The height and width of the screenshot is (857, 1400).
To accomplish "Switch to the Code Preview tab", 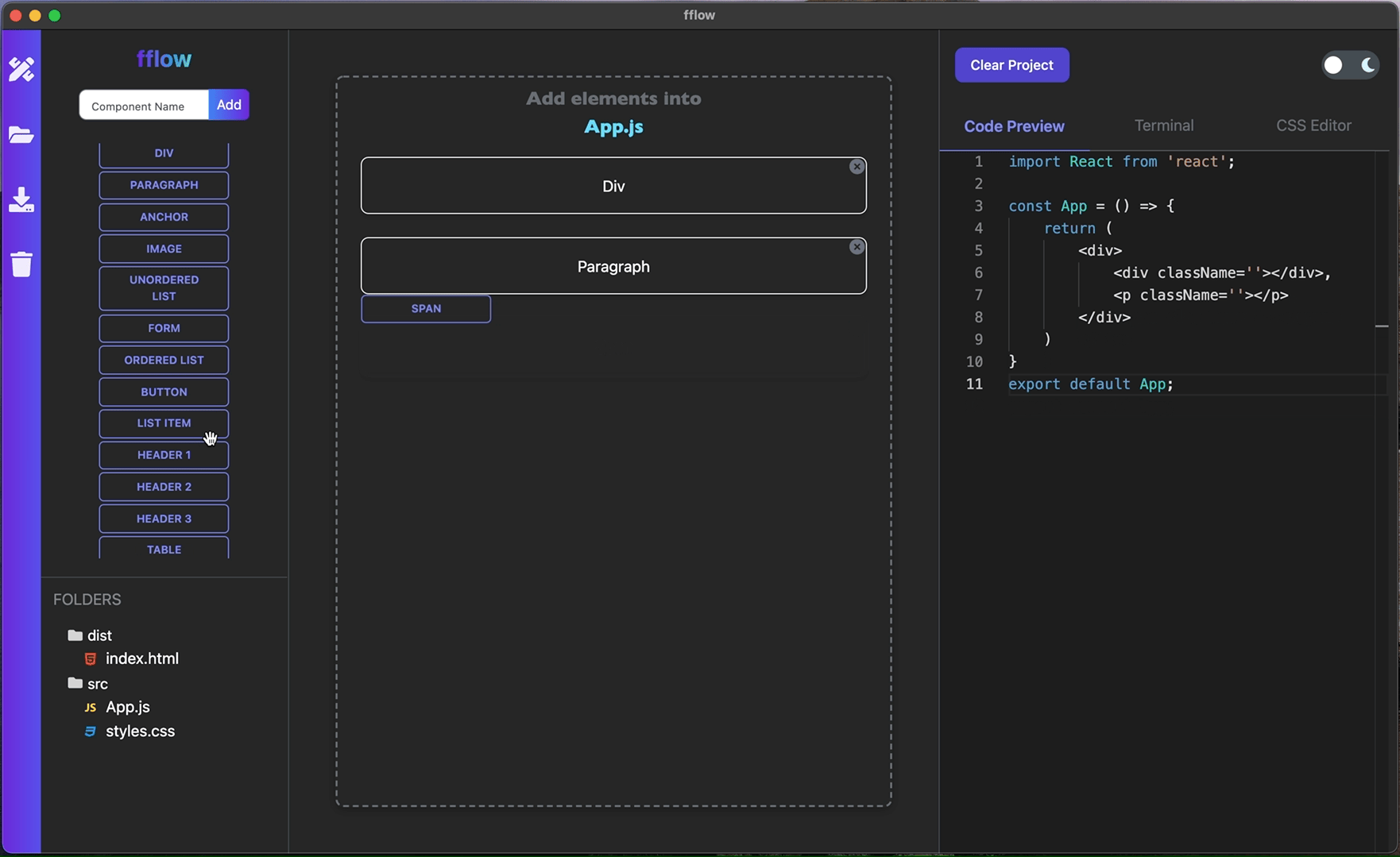I will [1014, 126].
